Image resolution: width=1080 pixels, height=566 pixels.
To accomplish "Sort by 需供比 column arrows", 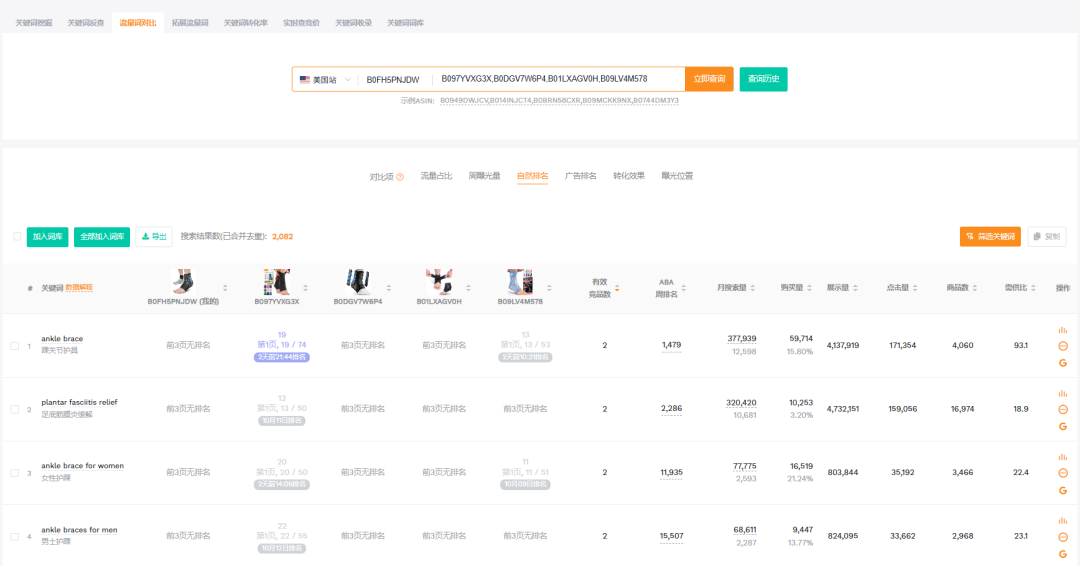I will [1033, 288].
